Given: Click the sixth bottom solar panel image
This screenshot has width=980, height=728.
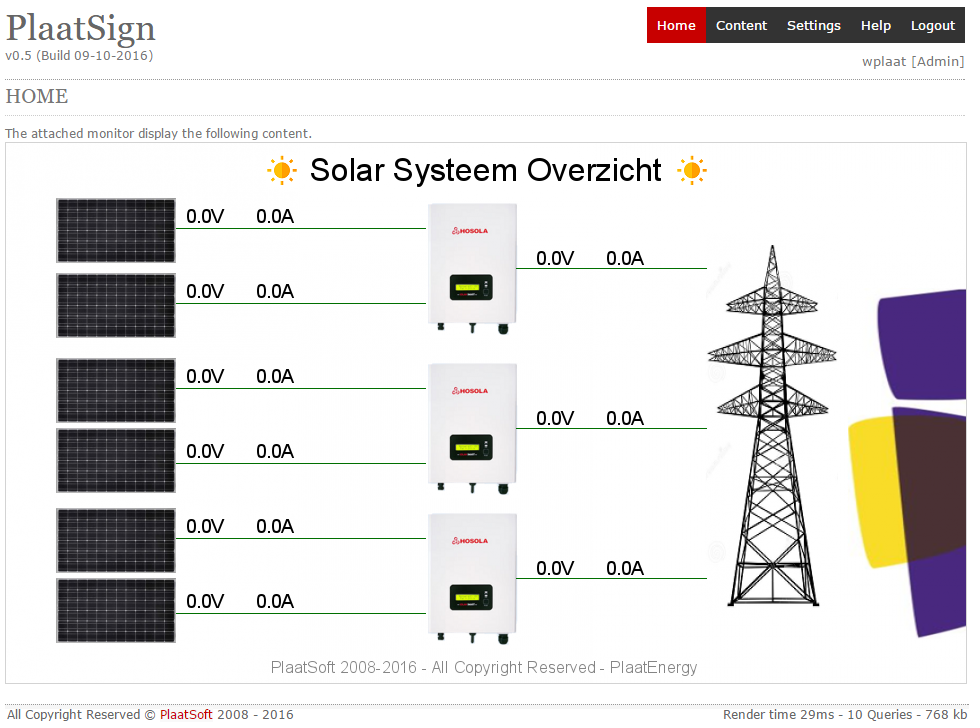Looking at the screenshot, I should 116,611.
